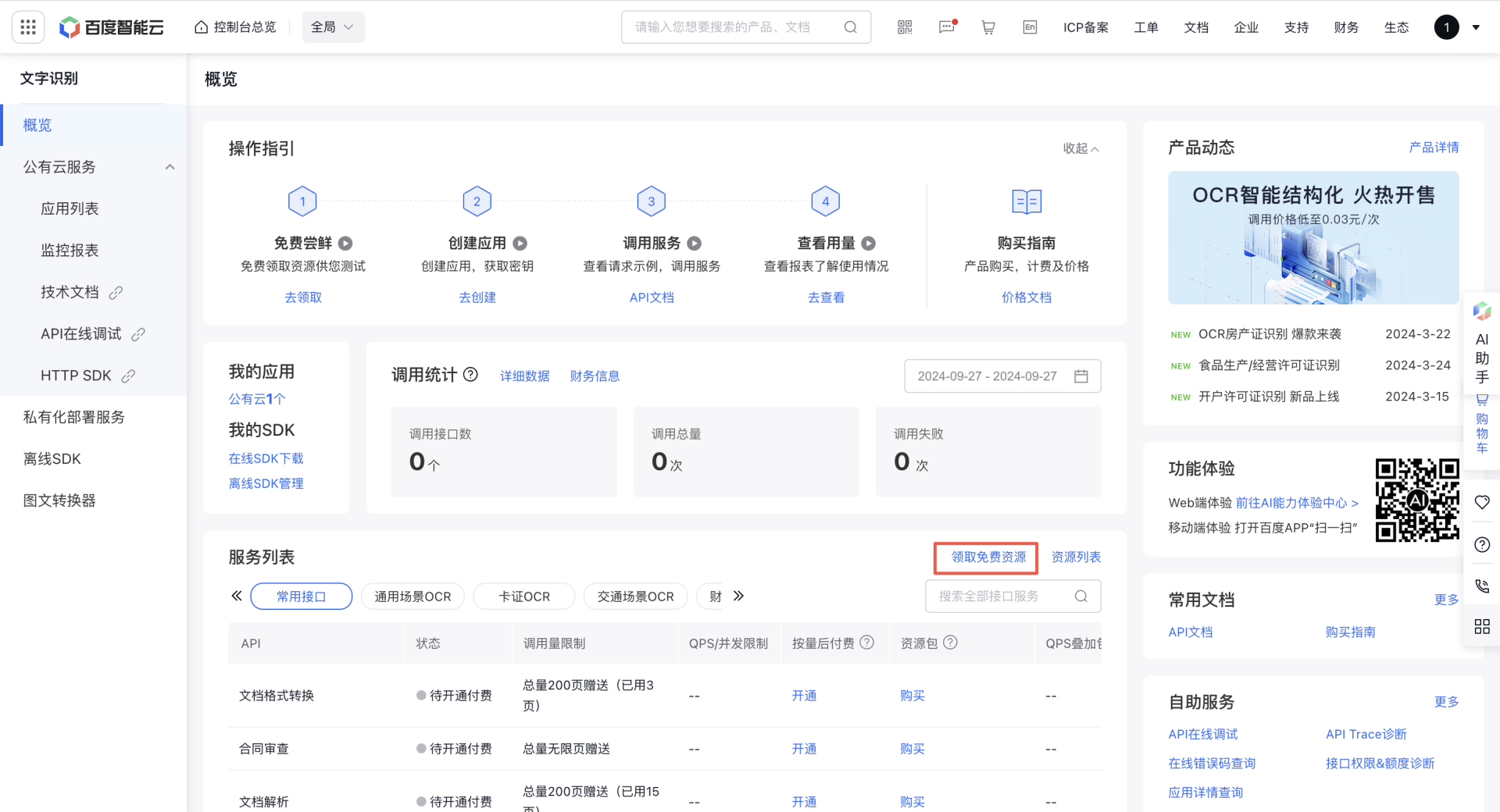The height and width of the screenshot is (812, 1500).
Task: Focus the 搜索全部接口服务 input
Action: [1013, 597]
